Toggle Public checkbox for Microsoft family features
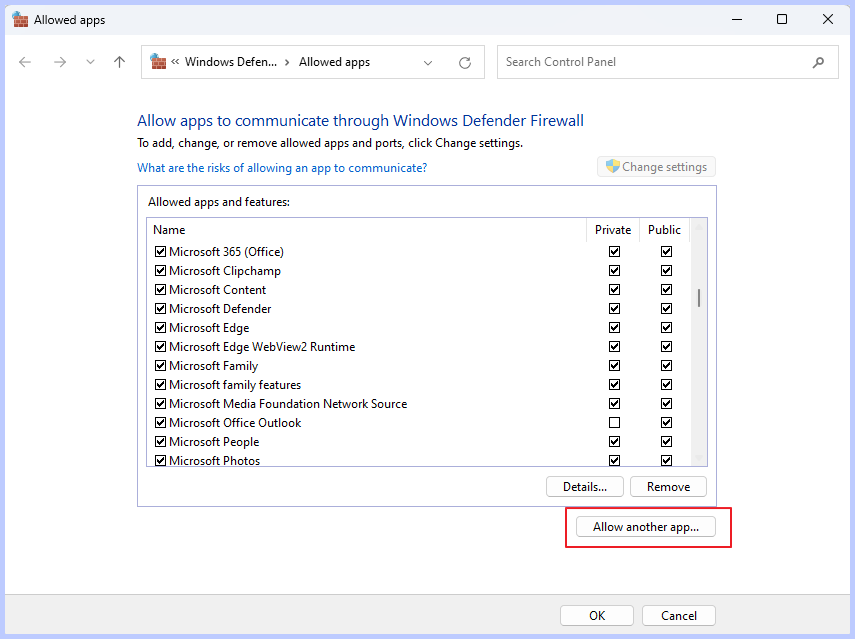This screenshot has height=639, width=855. [x=666, y=385]
